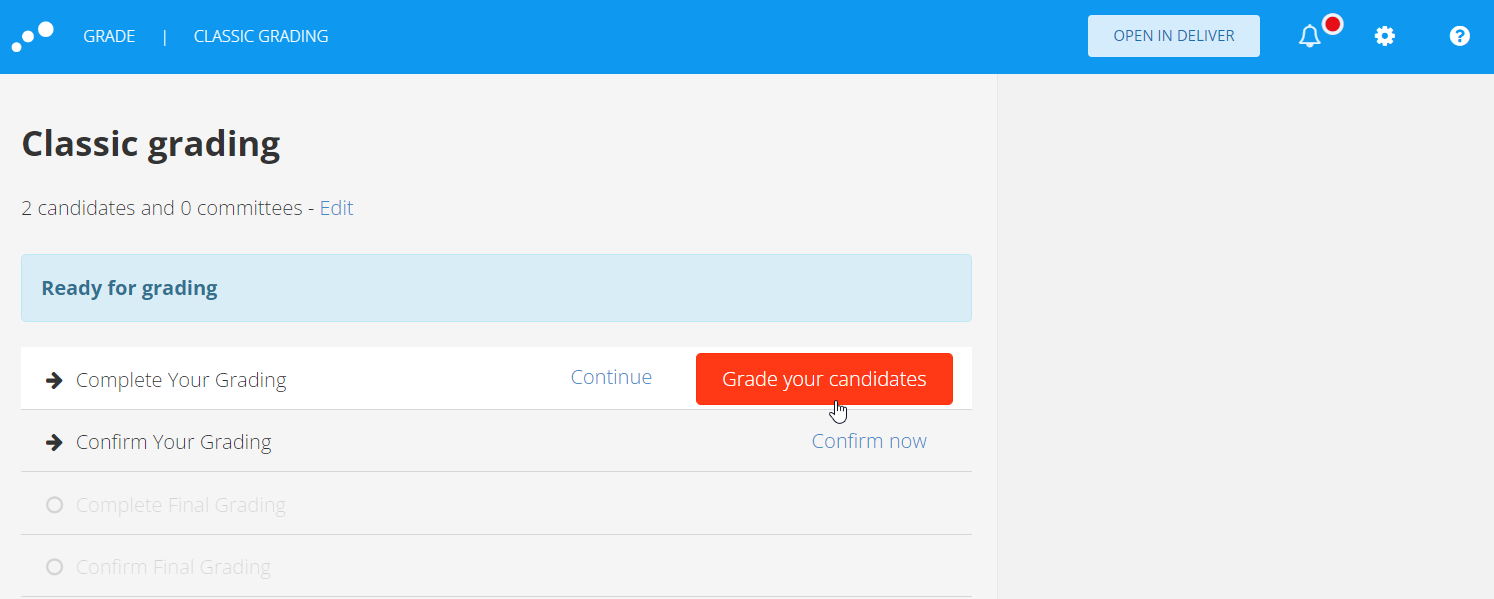
Task: Select the Complete Final Grading circle
Action: pos(55,505)
